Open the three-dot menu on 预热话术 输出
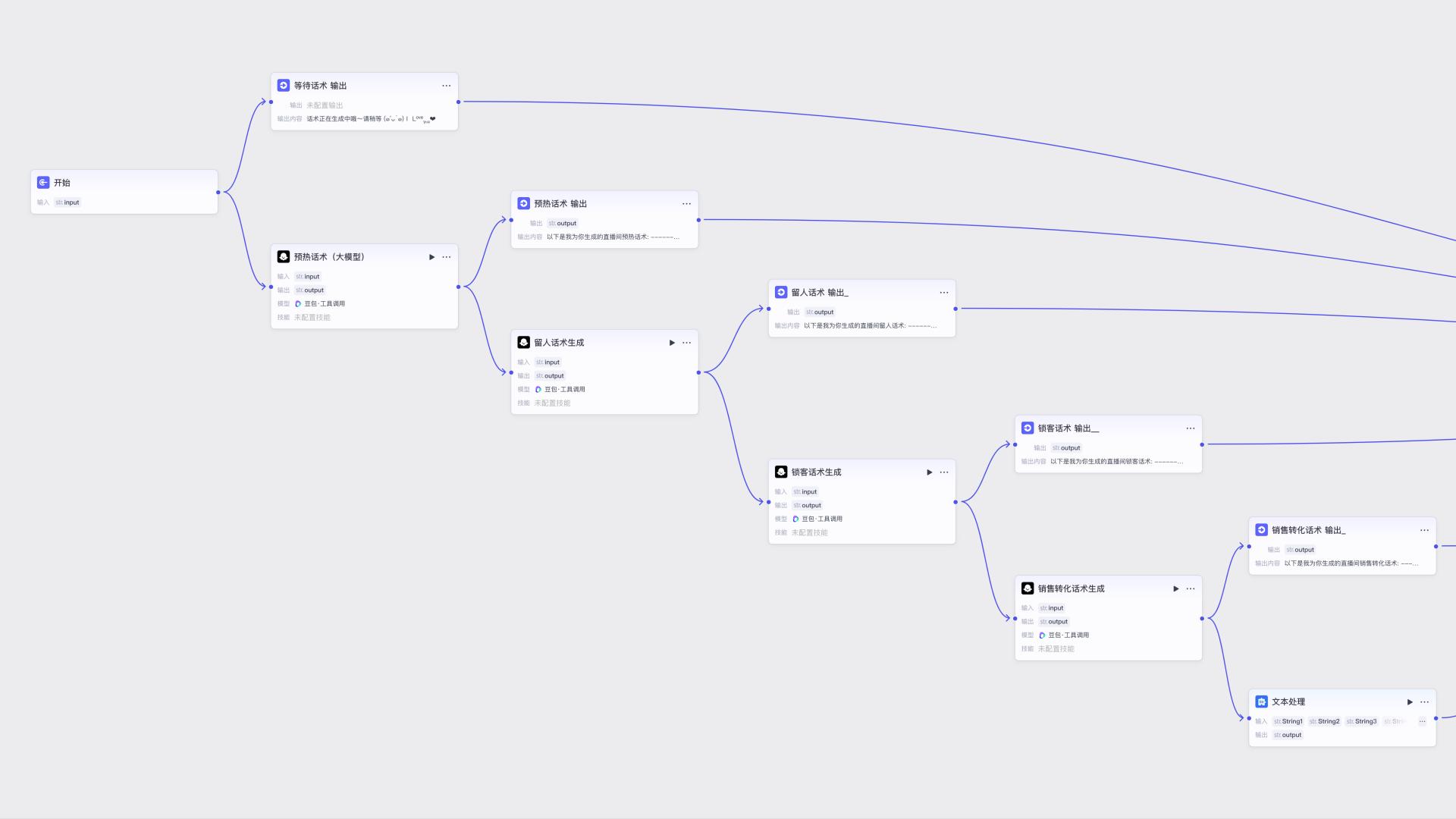Image resolution: width=1456 pixels, height=819 pixels. click(x=686, y=203)
